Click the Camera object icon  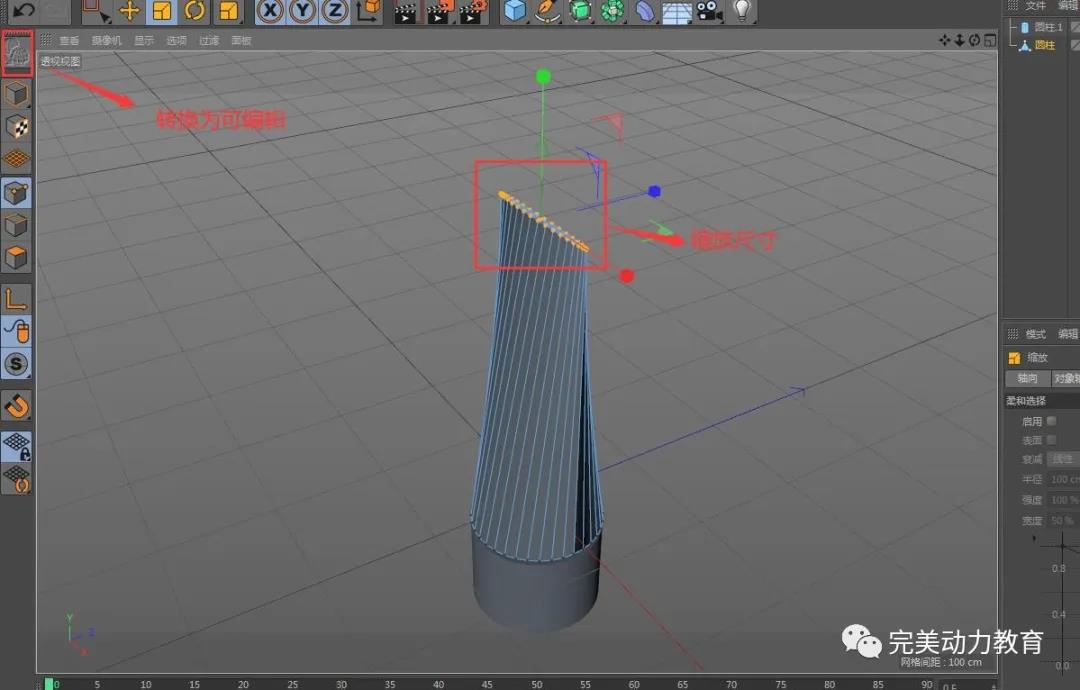coord(709,11)
